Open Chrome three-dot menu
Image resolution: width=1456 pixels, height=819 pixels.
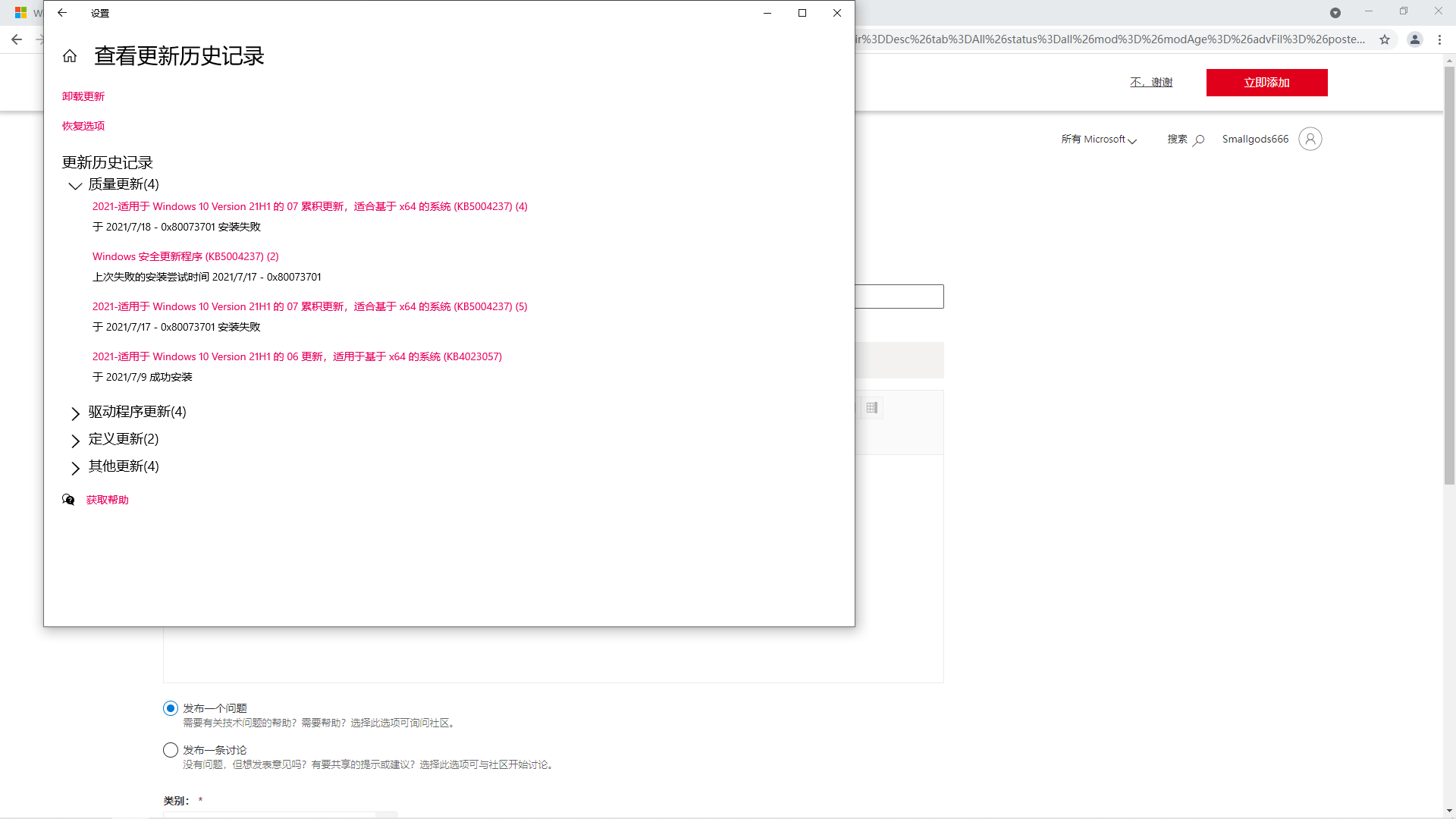1439,39
